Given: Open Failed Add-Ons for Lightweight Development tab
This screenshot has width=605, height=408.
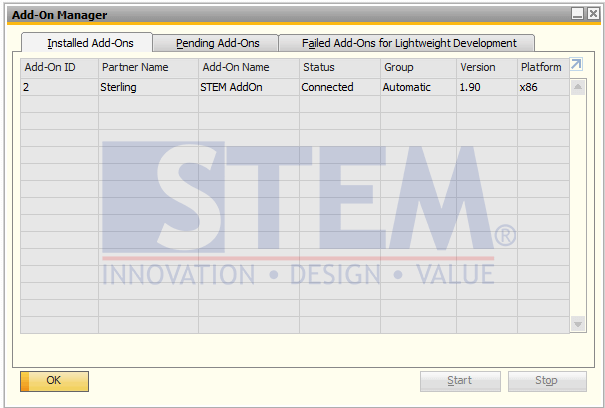Looking at the screenshot, I should click(x=407, y=43).
